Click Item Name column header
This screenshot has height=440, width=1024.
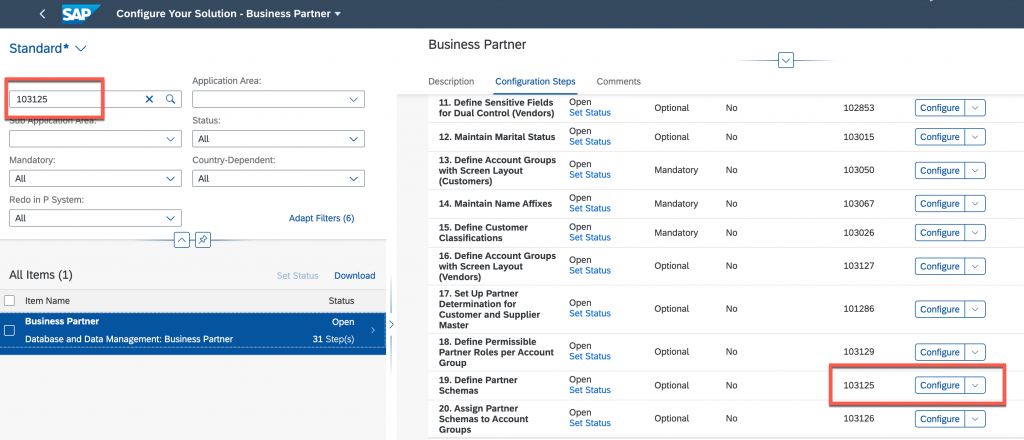click(47, 301)
